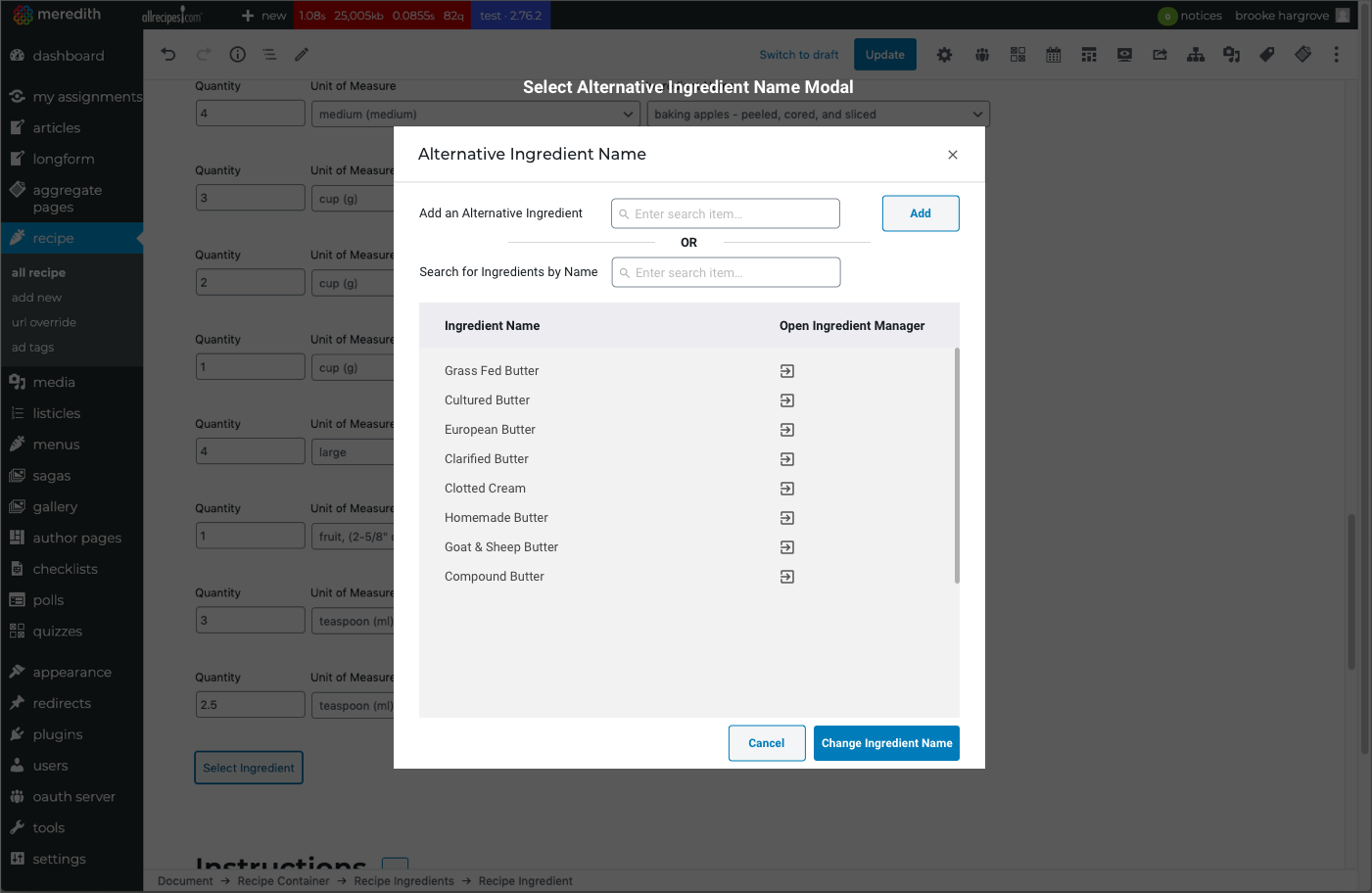The width and height of the screenshot is (1372, 893).
Task: Open ingredient manager for Clotted Cream
Action: pyautogui.click(x=787, y=489)
